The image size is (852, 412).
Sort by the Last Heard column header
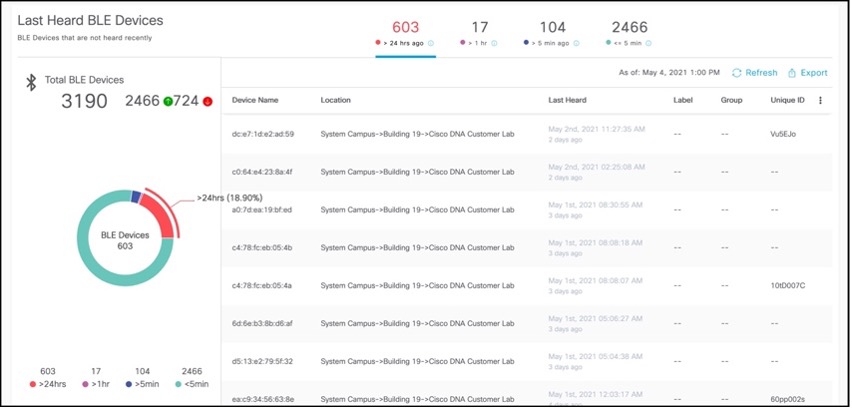(567, 100)
